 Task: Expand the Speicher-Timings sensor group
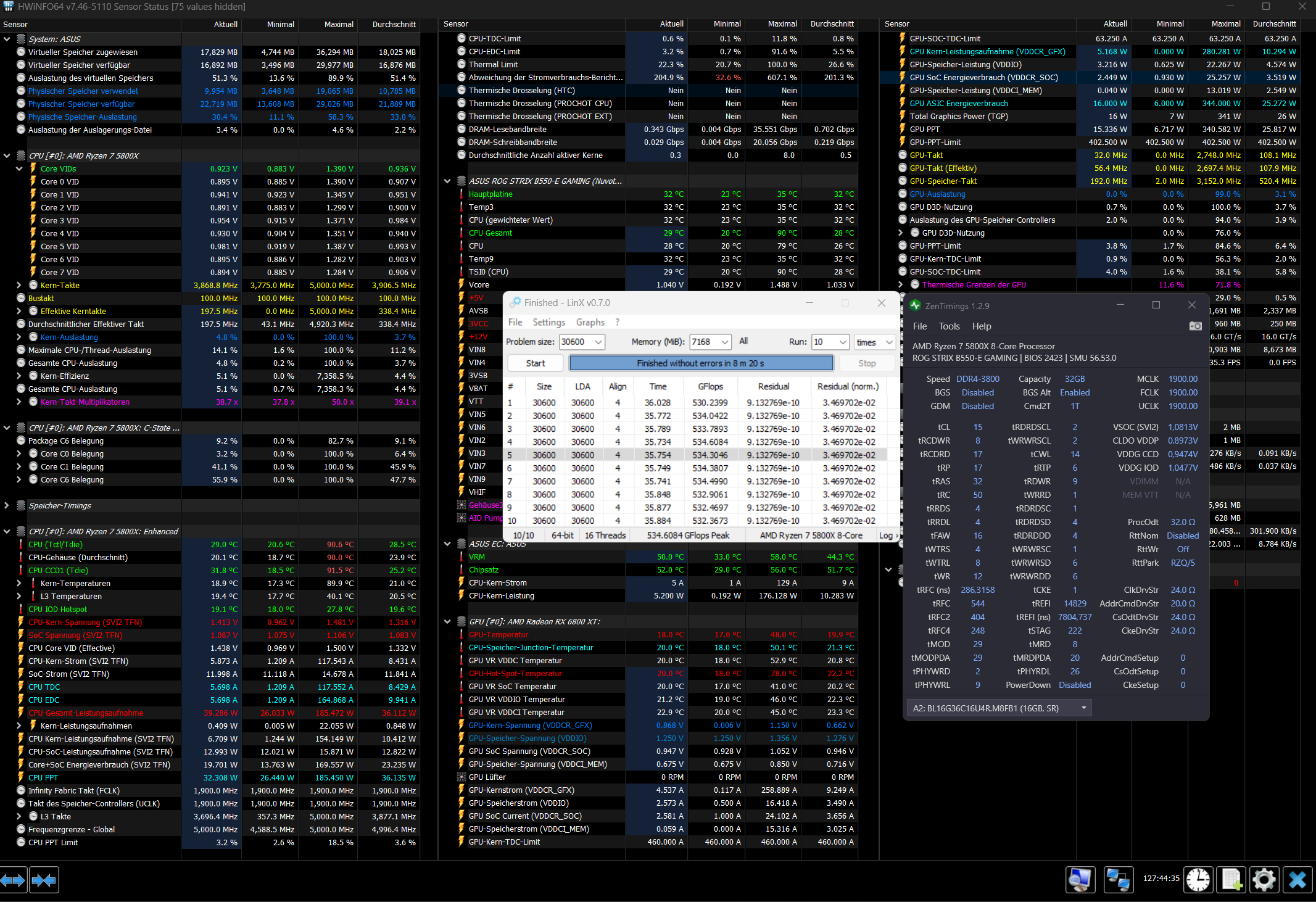pyautogui.click(x=7, y=505)
